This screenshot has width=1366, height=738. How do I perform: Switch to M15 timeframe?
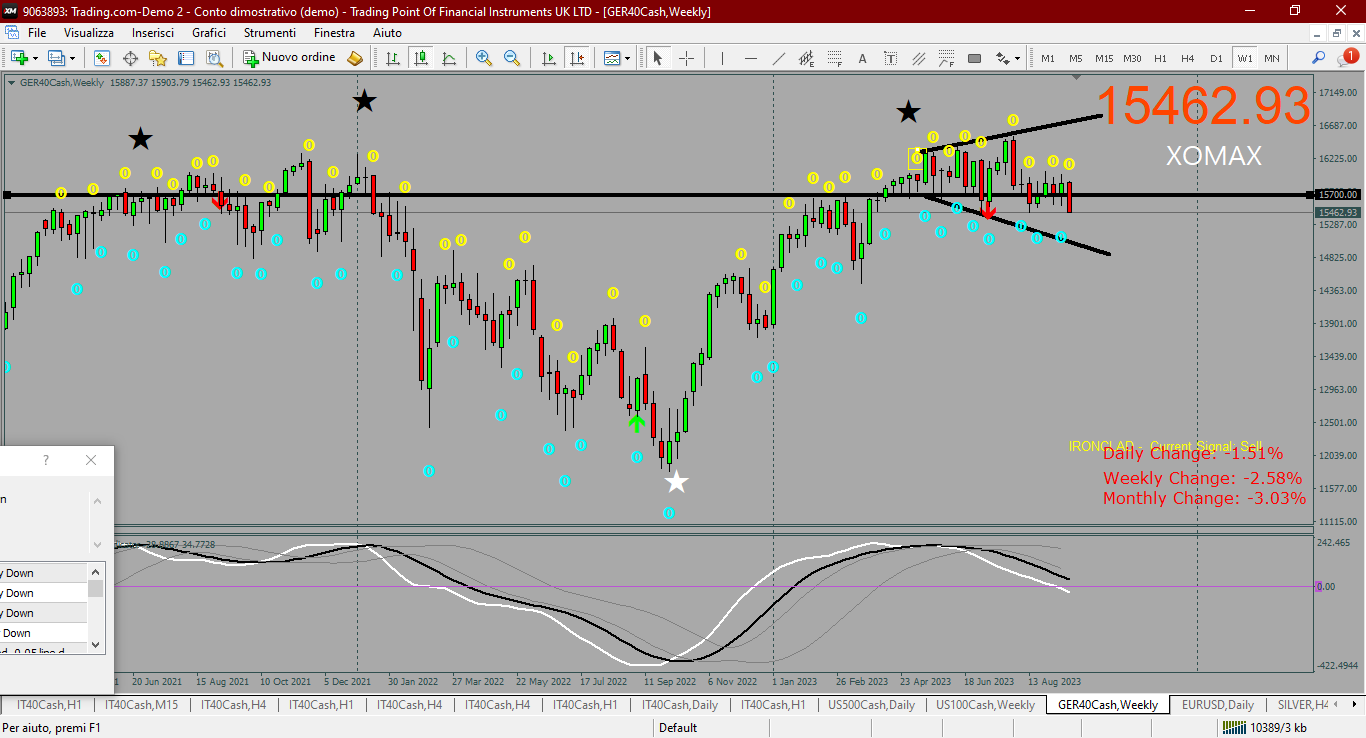[x=1104, y=58]
